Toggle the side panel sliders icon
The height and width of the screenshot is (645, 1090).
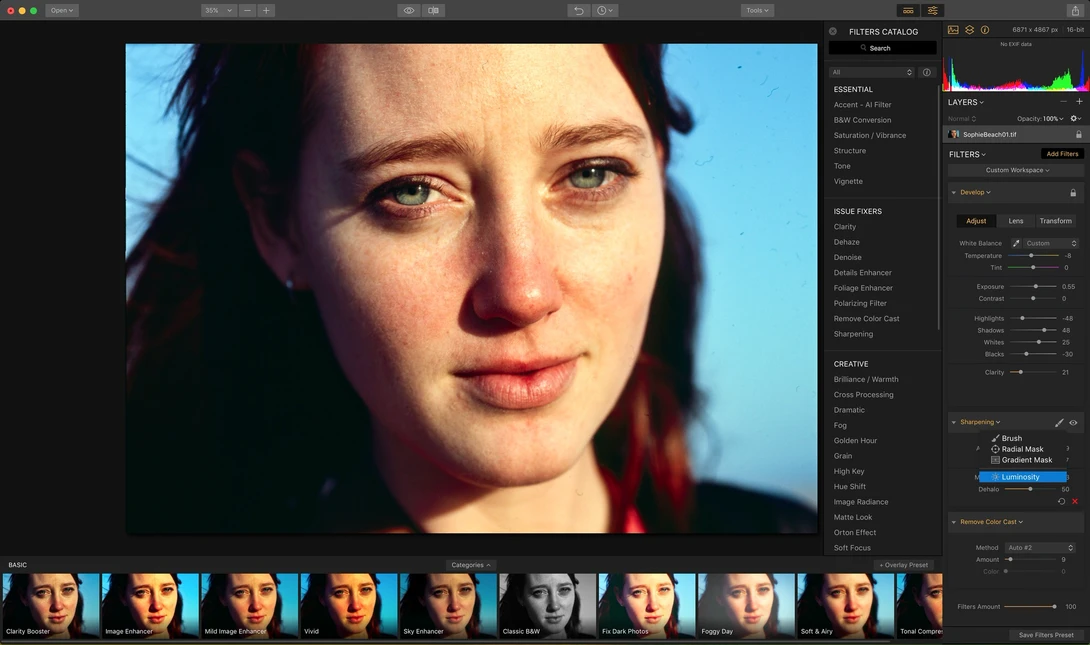point(932,10)
